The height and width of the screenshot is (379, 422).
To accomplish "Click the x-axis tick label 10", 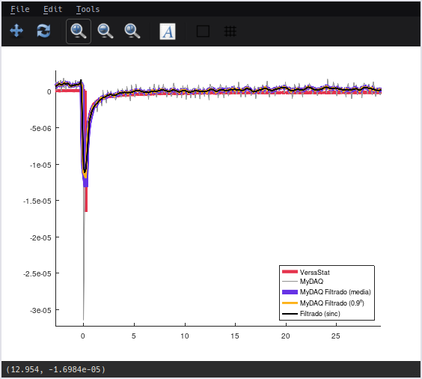I will click(185, 336).
